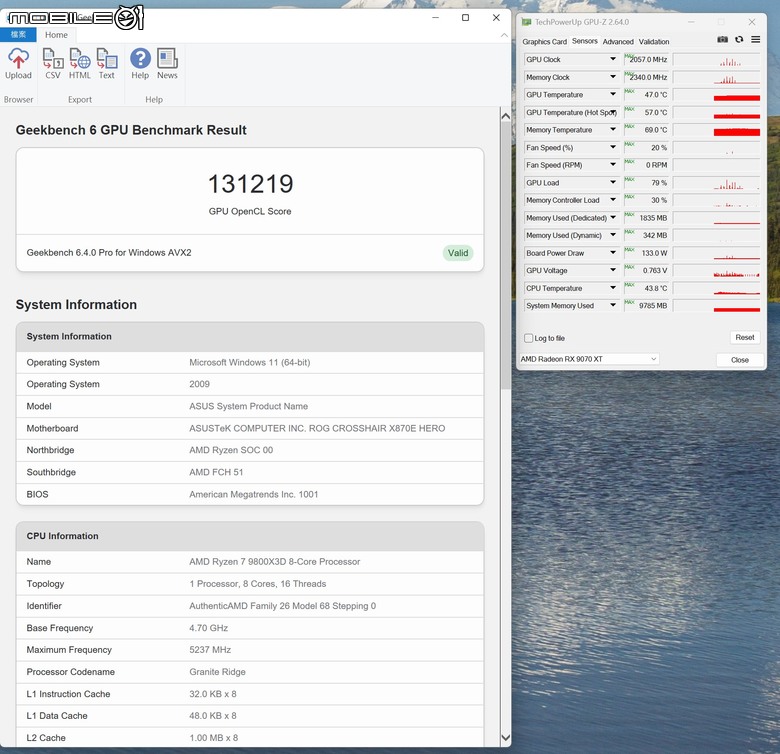Open Geekbench News
780x754 pixels.
pos(167,64)
